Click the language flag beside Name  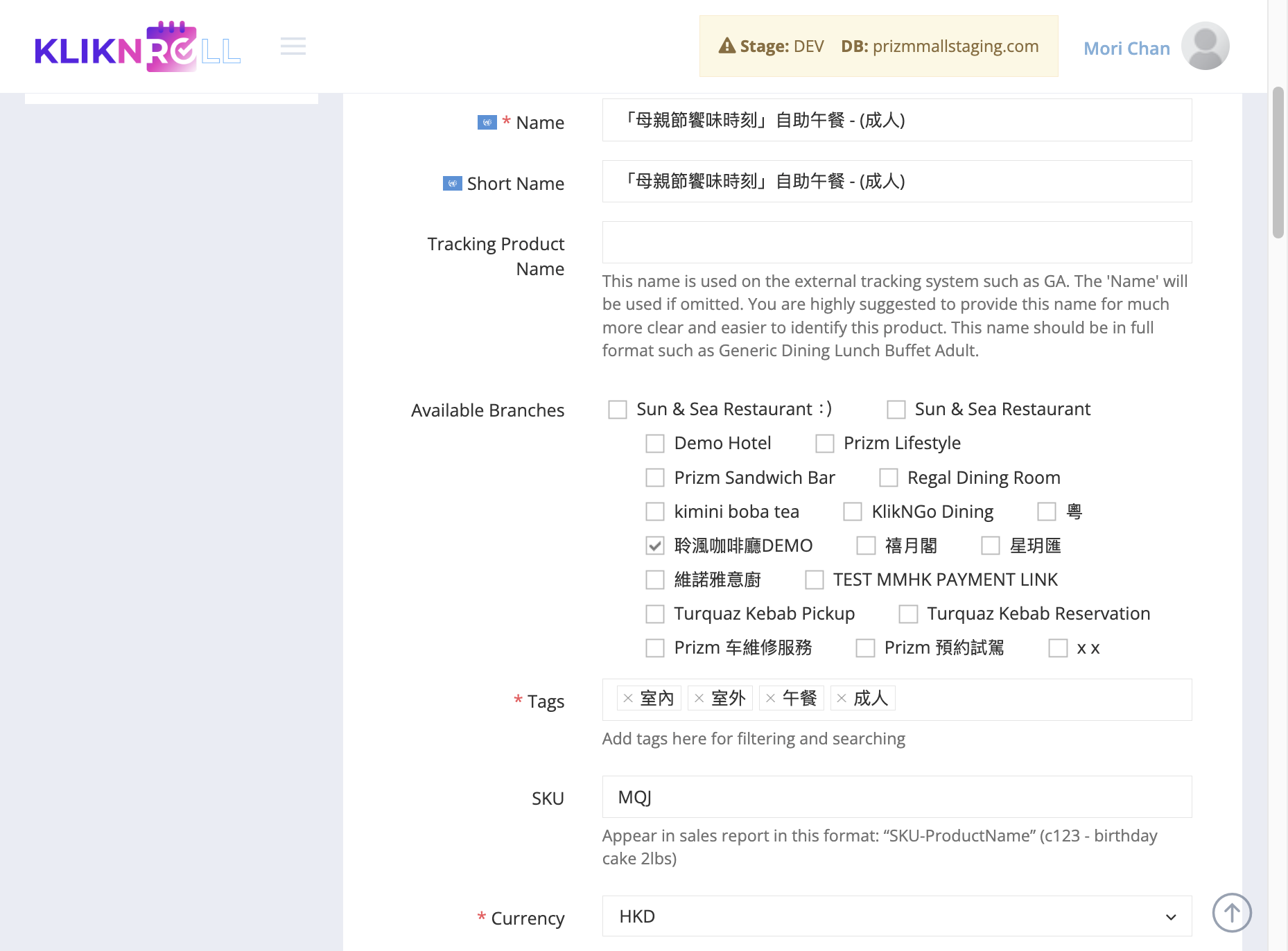coord(487,123)
